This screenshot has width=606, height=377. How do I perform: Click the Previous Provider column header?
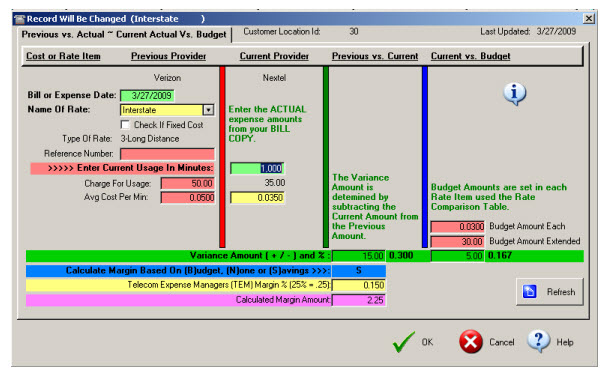[x=169, y=56]
